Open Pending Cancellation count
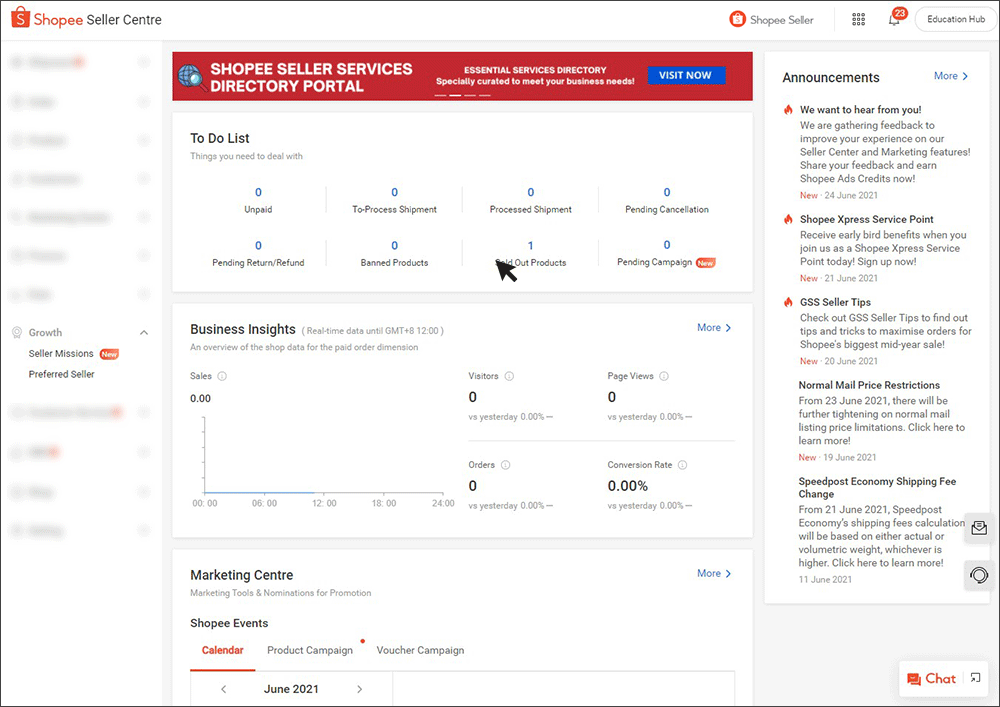The image size is (1000, 707). [x=667, y=193]
